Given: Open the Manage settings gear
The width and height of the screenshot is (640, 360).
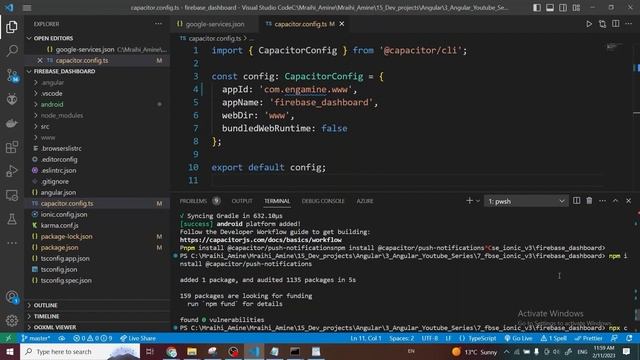Looking at the screenshot, I should coord(12,321).
